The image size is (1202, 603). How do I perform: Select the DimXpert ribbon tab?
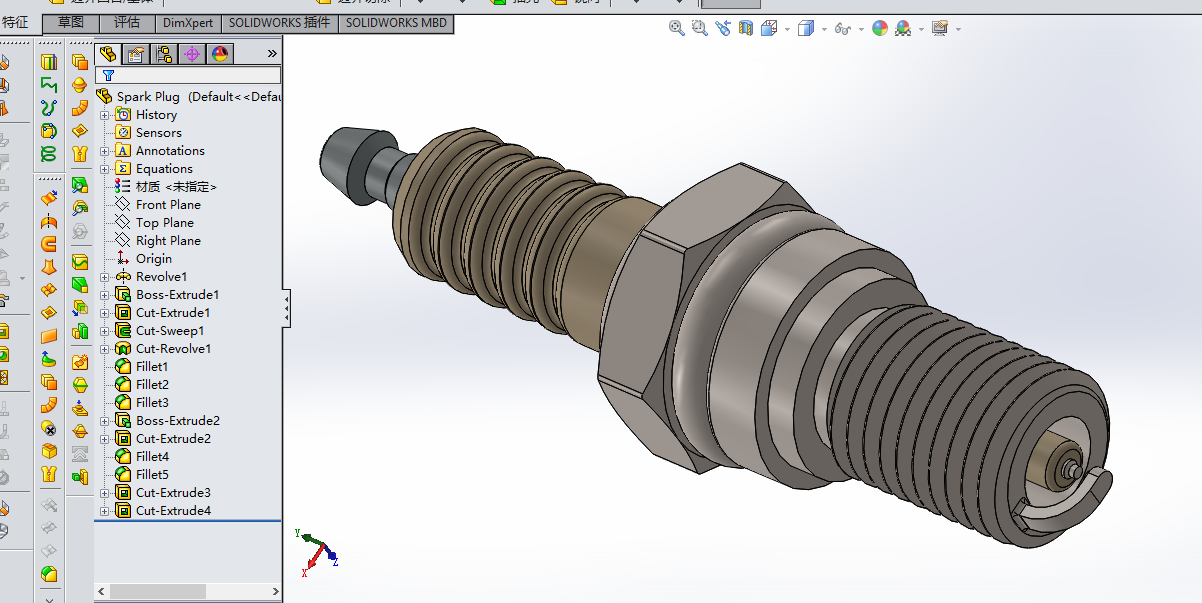[x=188, y=22]
